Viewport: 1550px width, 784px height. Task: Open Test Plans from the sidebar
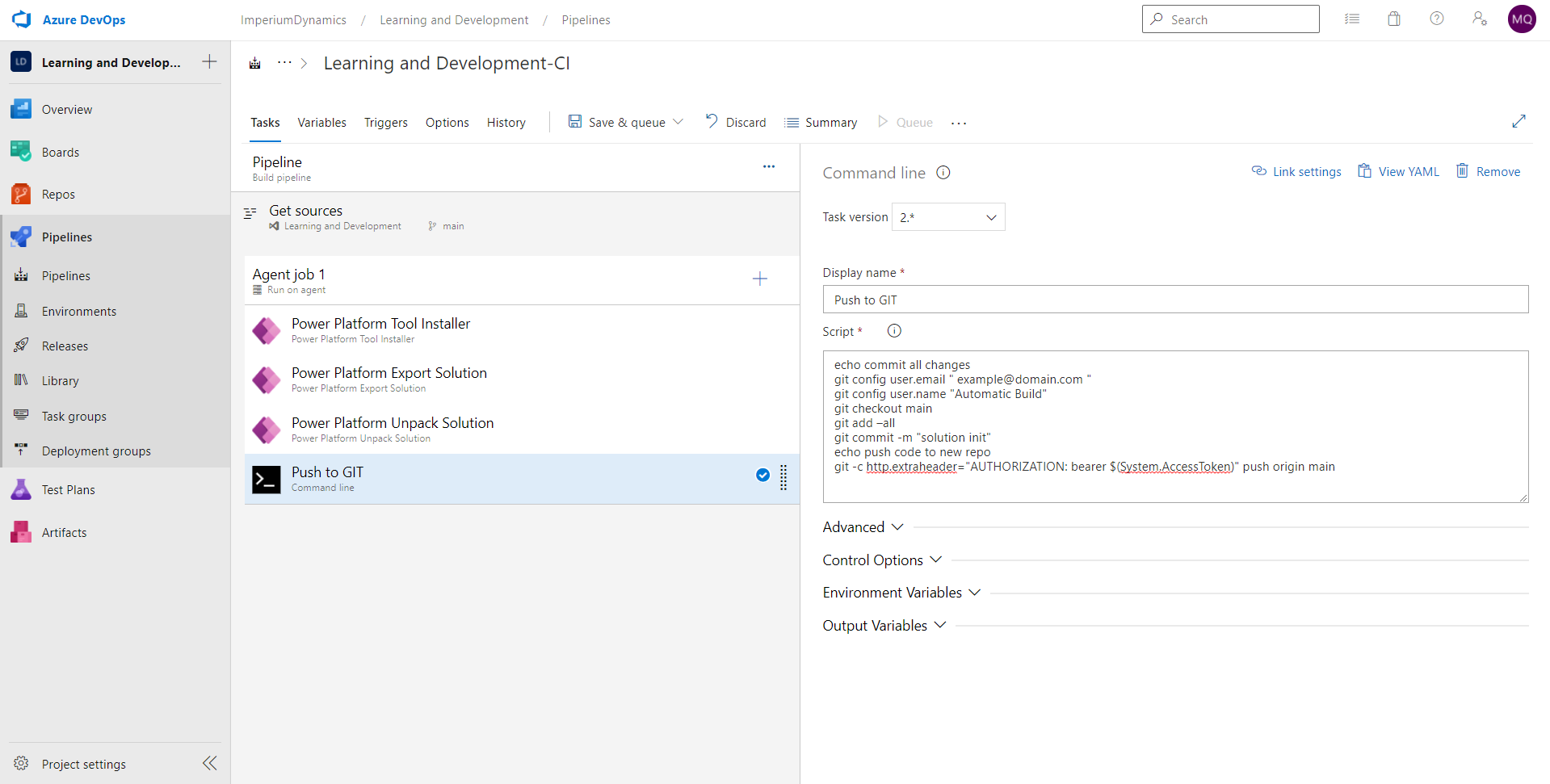click(69, 489)
